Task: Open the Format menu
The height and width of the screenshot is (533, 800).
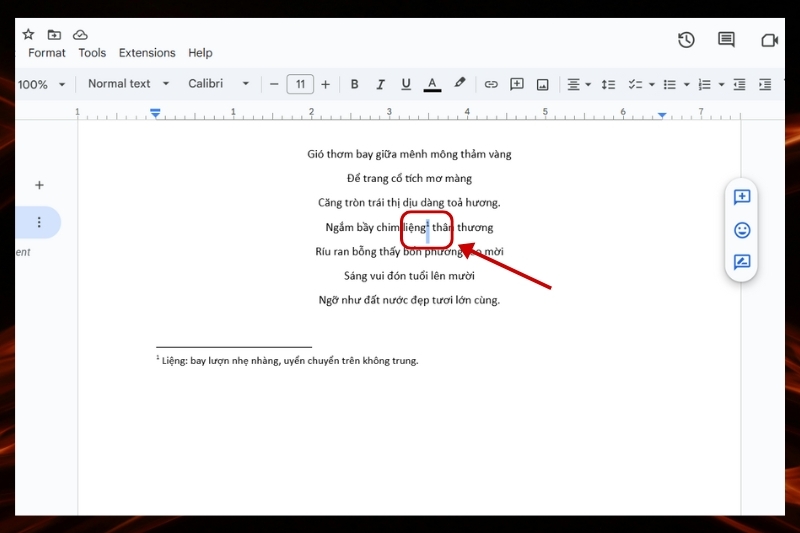Action: pos(46,53)
